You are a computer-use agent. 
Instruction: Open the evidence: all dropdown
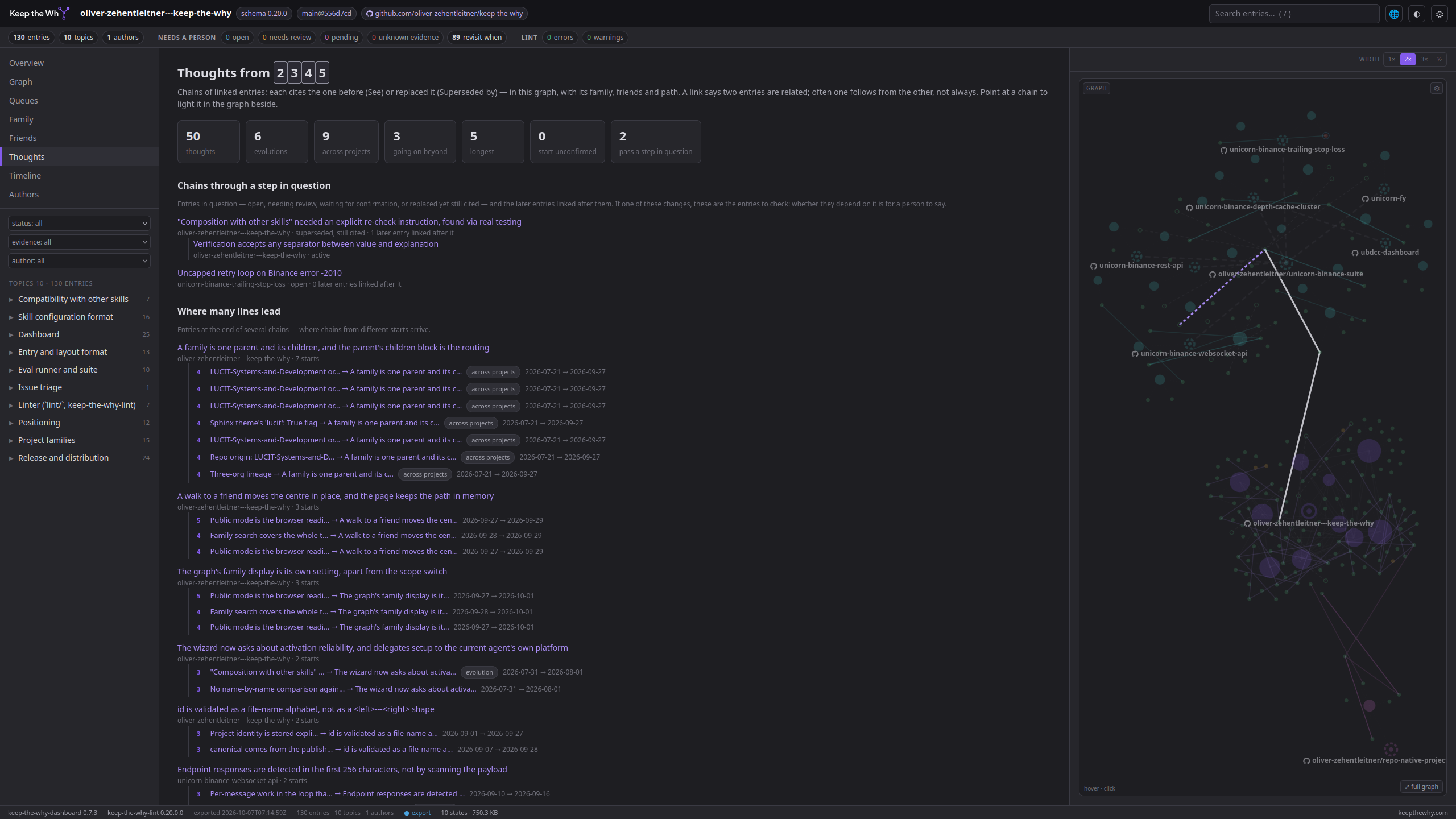point(79,242)
